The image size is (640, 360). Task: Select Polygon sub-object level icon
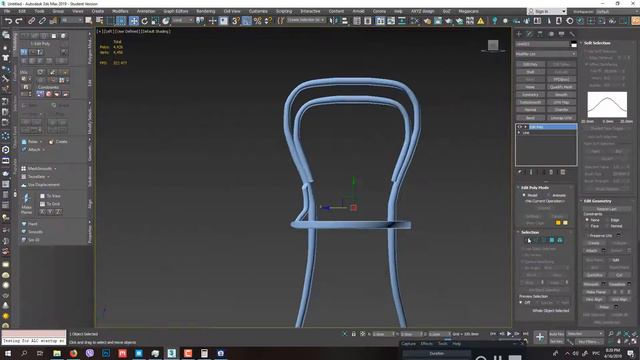552,240
